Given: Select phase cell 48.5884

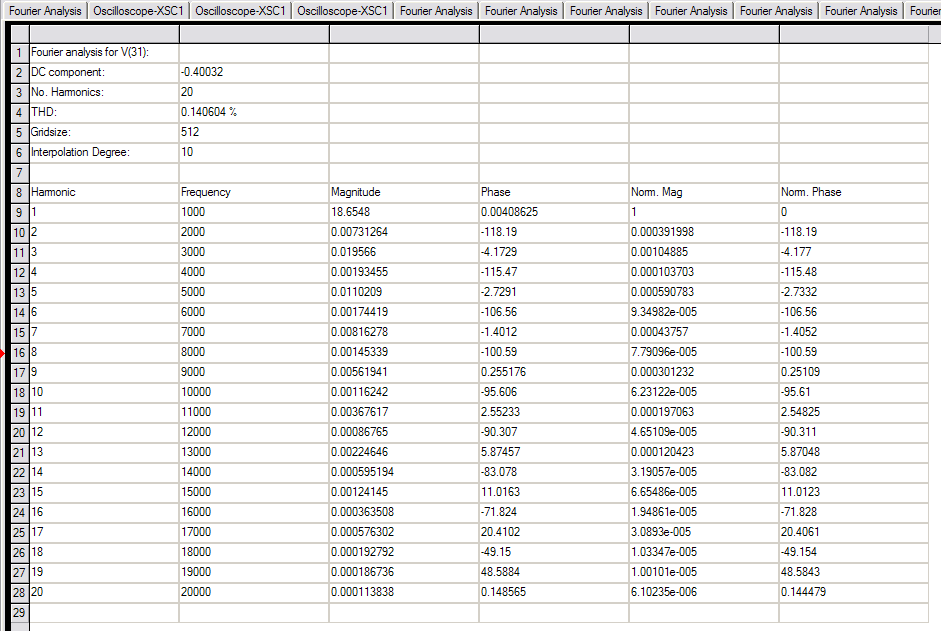Looking at the screenshot, I should pyautogui.click(x=554, y=572).
